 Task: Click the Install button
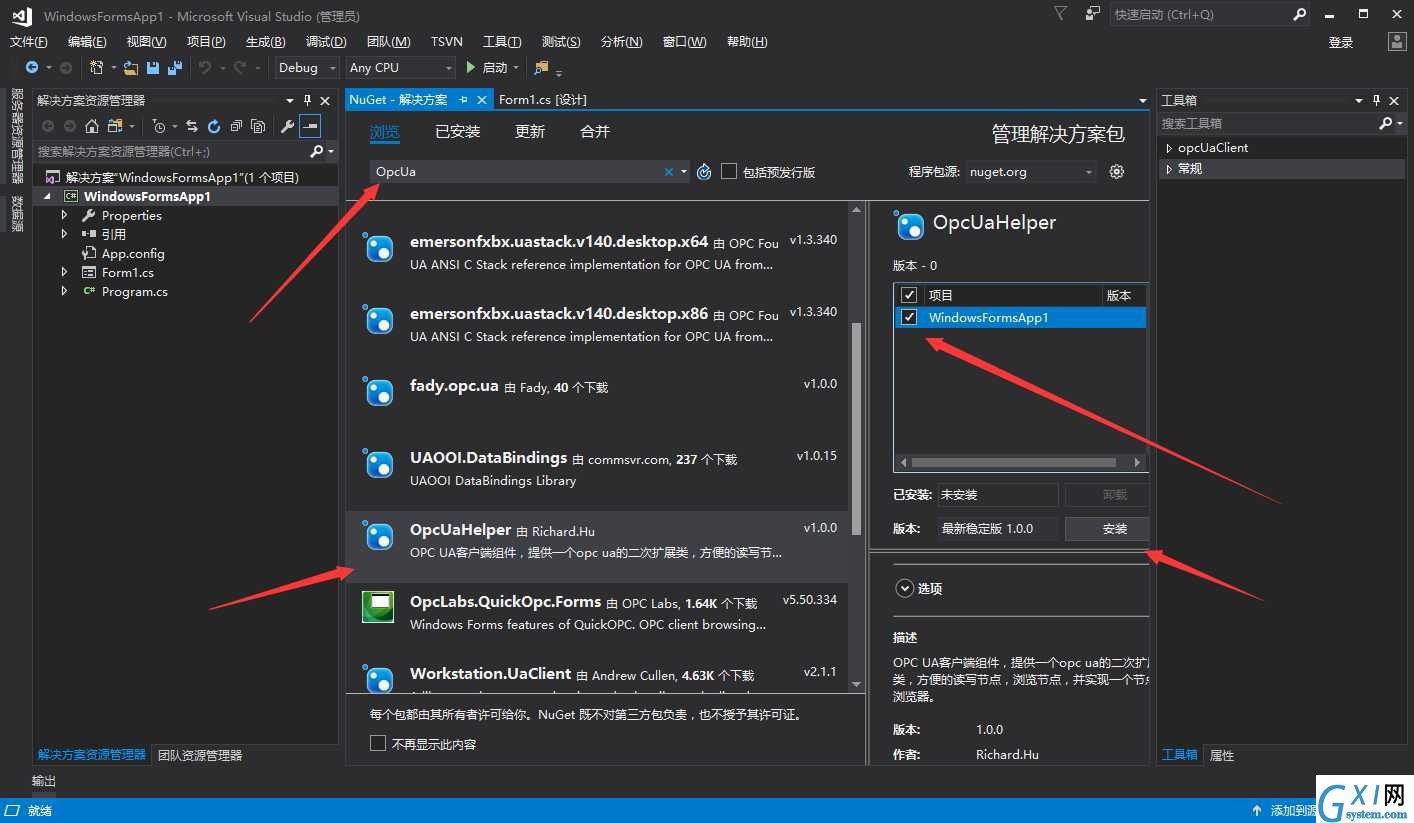(x=1107, y=528)
